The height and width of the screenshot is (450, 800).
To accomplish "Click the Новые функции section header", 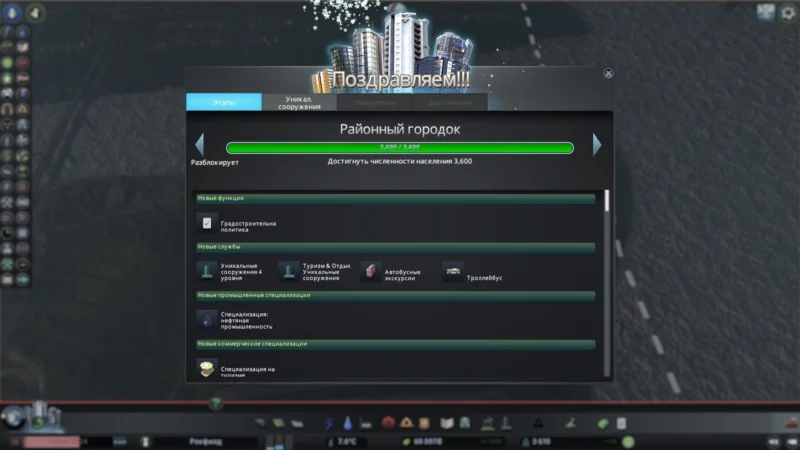I will point(395,198).
